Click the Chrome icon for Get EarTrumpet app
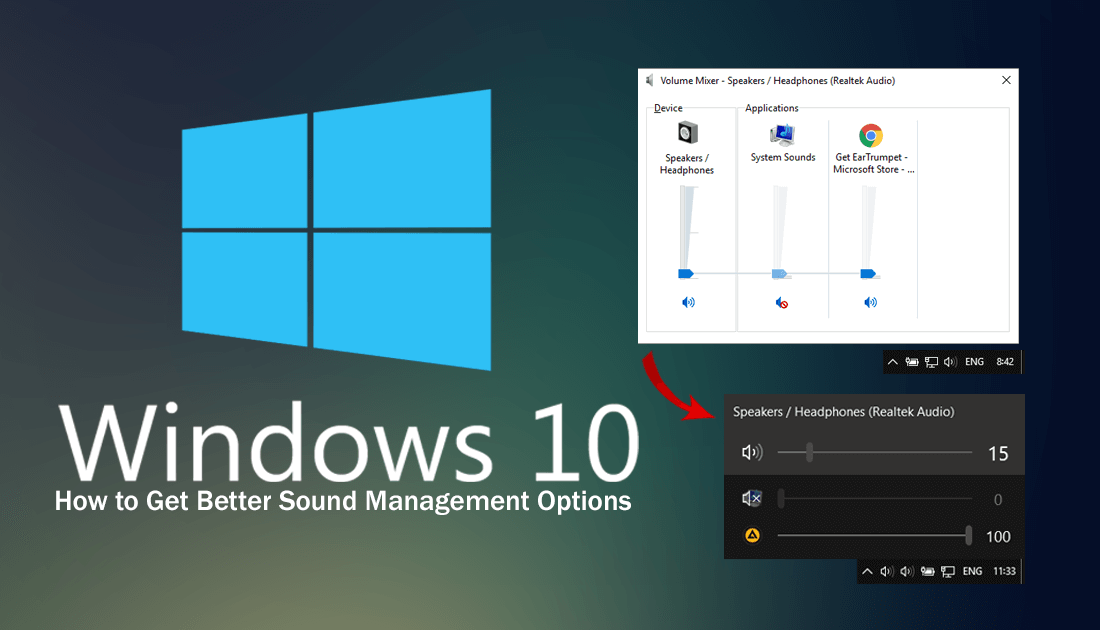 point(871,135)
